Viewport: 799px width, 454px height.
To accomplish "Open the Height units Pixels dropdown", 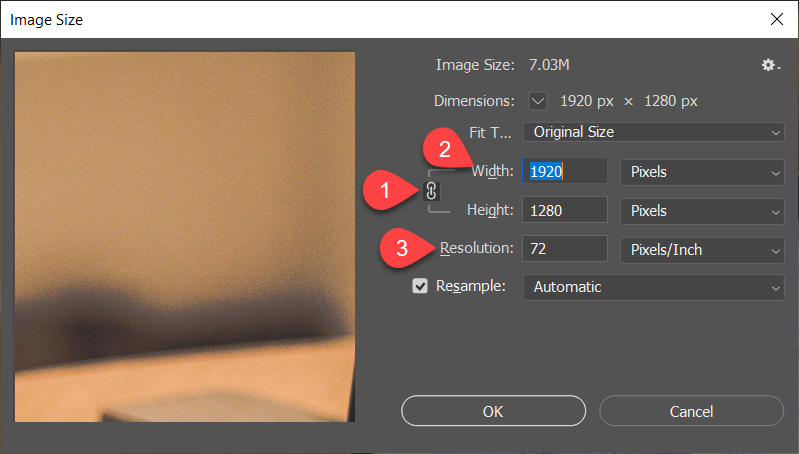I will pyautogui.click(x=701, y=211).
